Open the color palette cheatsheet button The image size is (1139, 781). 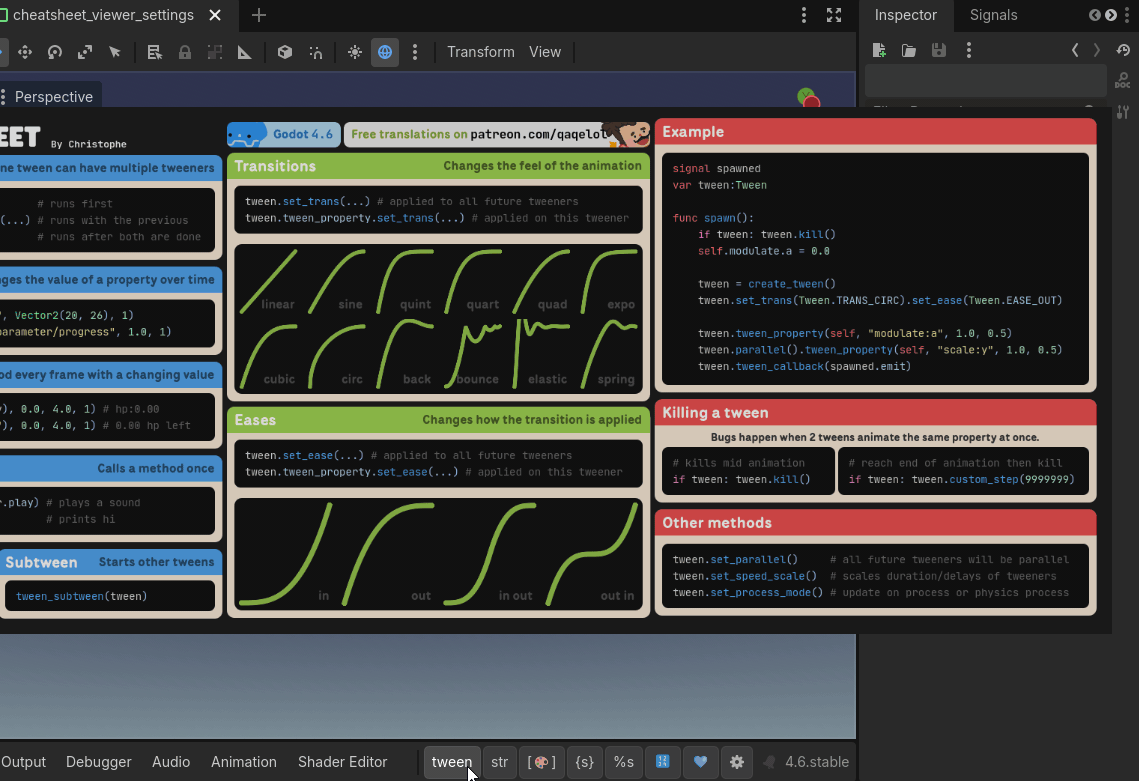(541, 762)
